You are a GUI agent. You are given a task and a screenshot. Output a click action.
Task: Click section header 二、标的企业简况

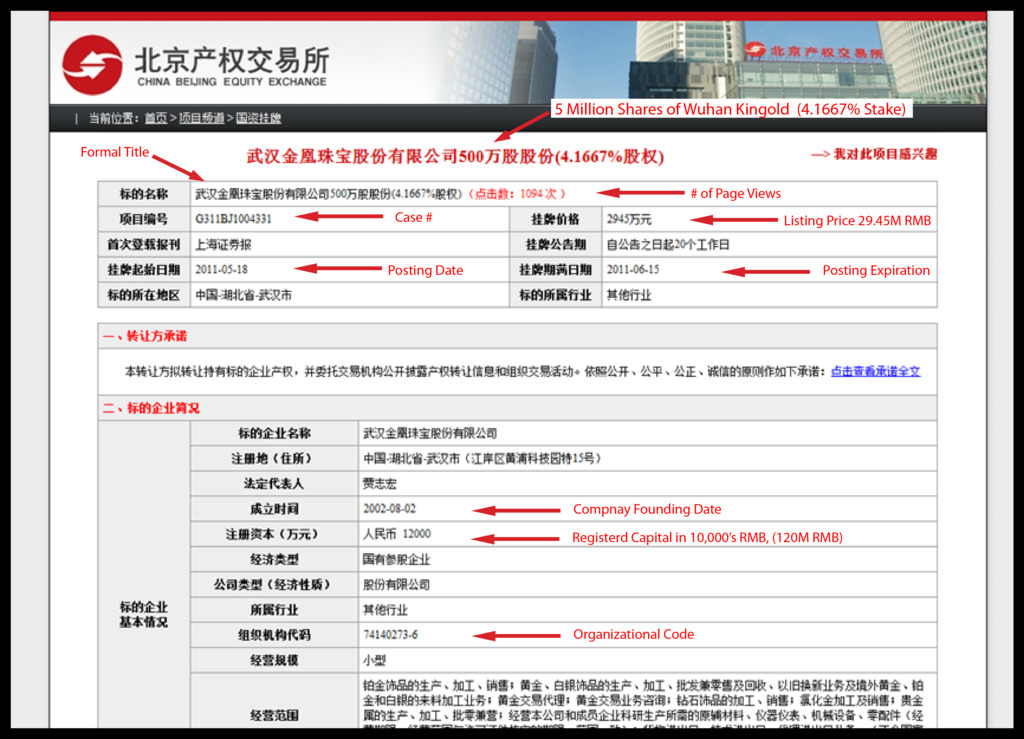click(151, 408)
